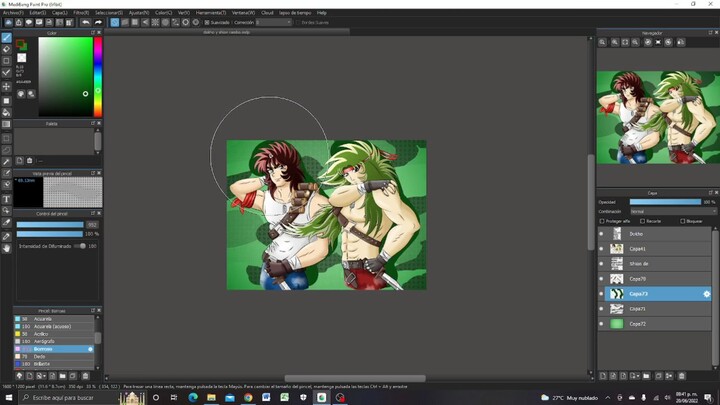
Task: Hide the Dokho layer
Action: point(601,234)
